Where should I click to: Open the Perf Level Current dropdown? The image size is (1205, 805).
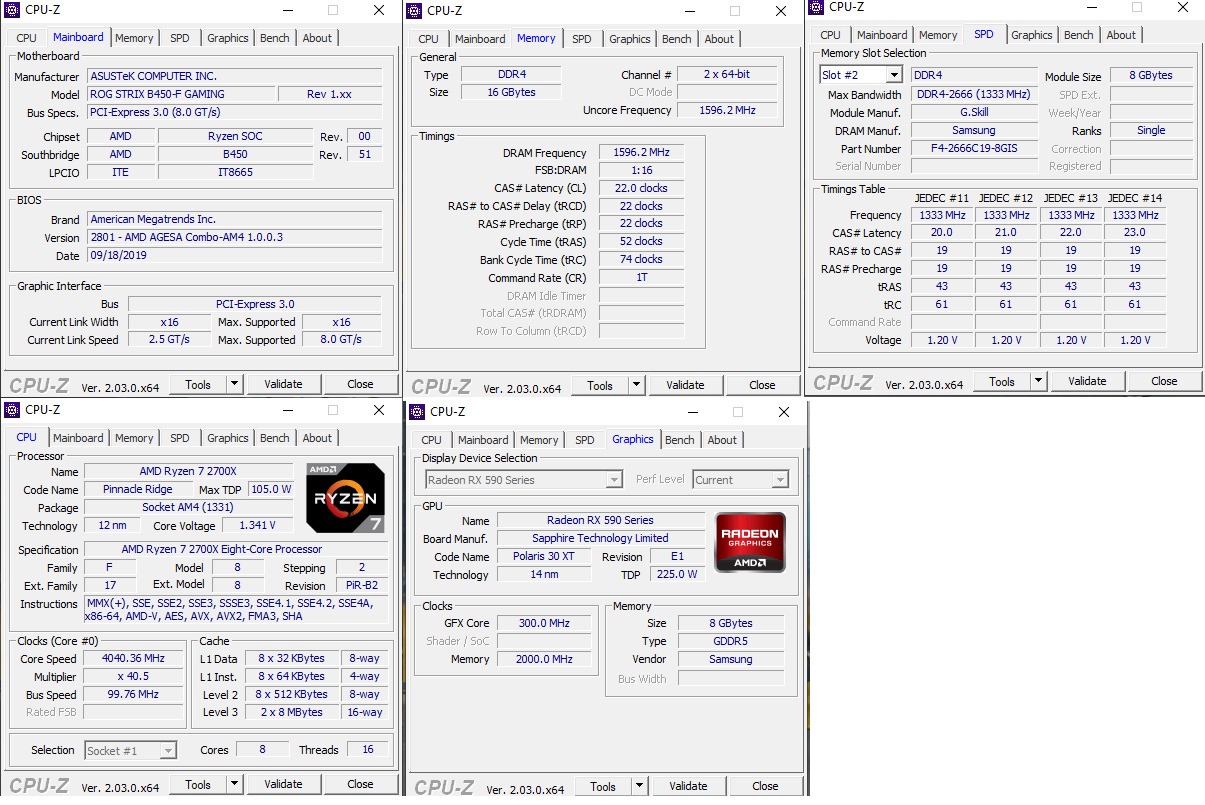(x=780, y=480)
